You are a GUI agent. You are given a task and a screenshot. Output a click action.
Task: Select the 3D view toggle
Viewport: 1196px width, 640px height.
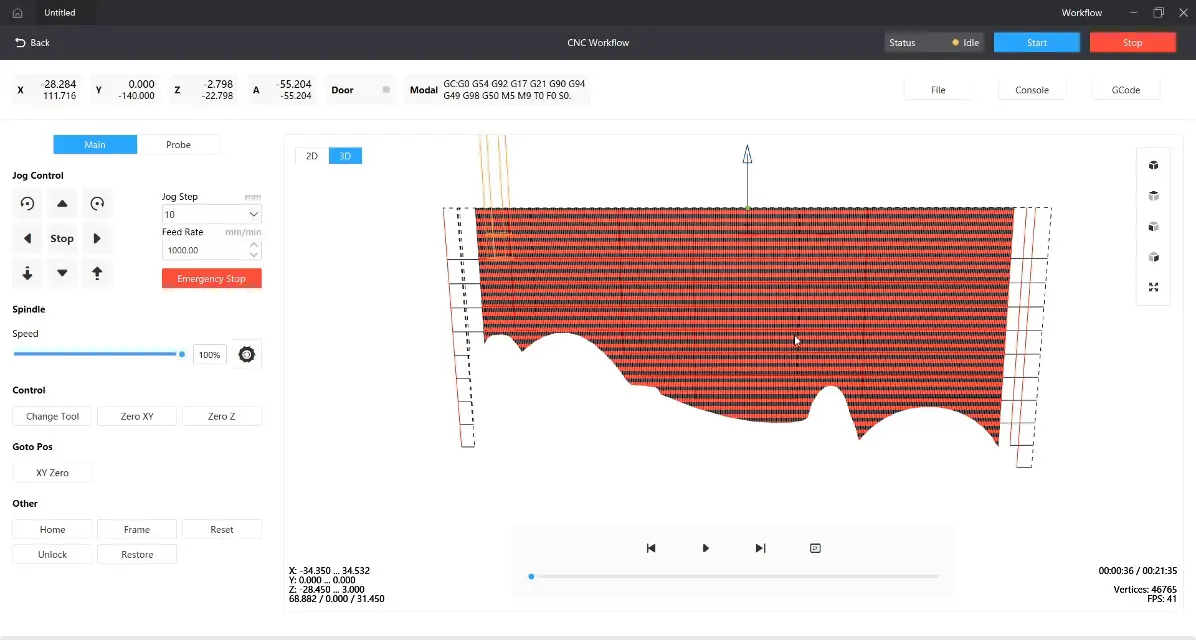(345, 156)
